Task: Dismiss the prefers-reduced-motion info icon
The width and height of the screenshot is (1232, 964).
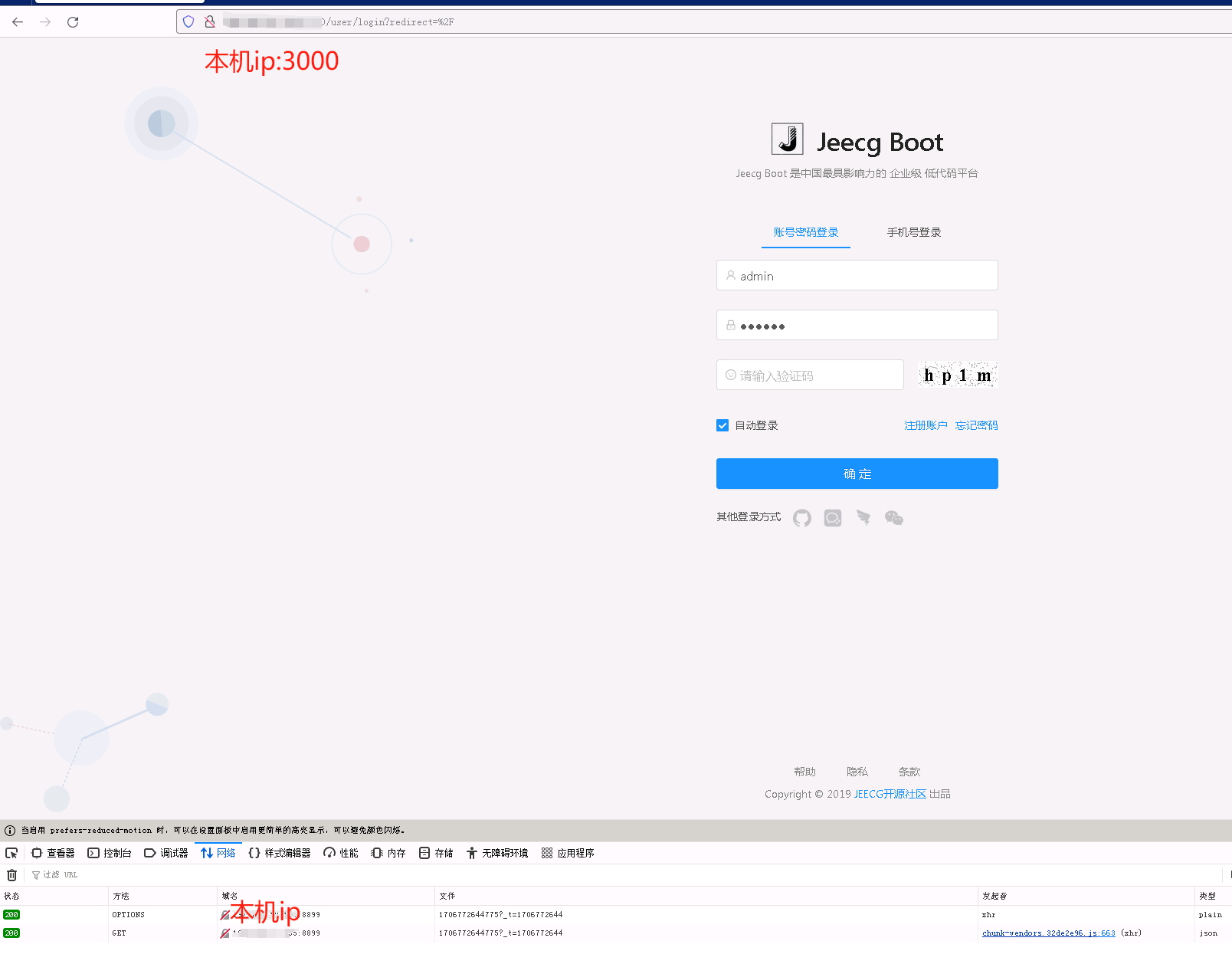Action: tap(10, 831)
